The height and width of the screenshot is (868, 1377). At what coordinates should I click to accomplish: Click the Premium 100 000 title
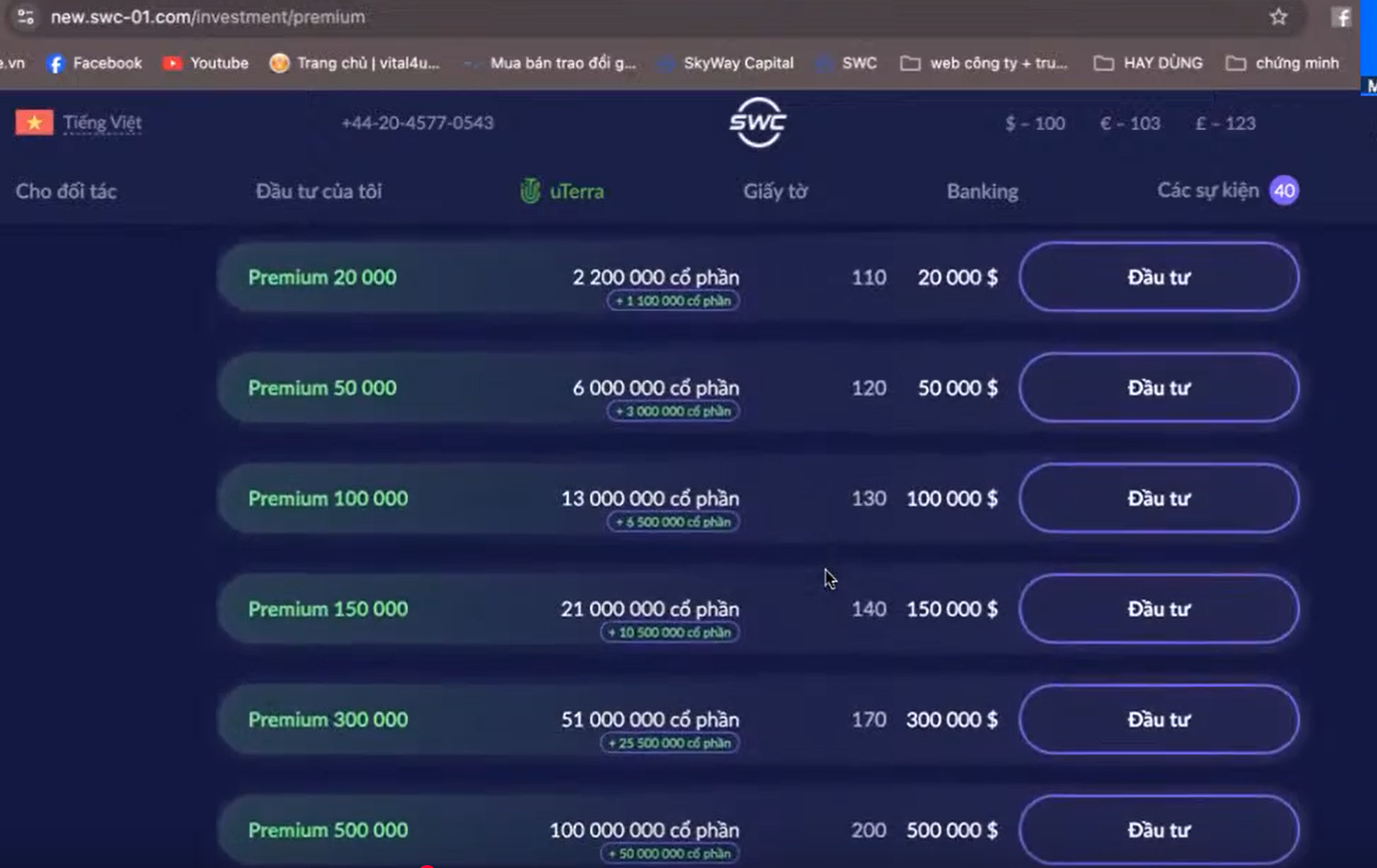328,498
